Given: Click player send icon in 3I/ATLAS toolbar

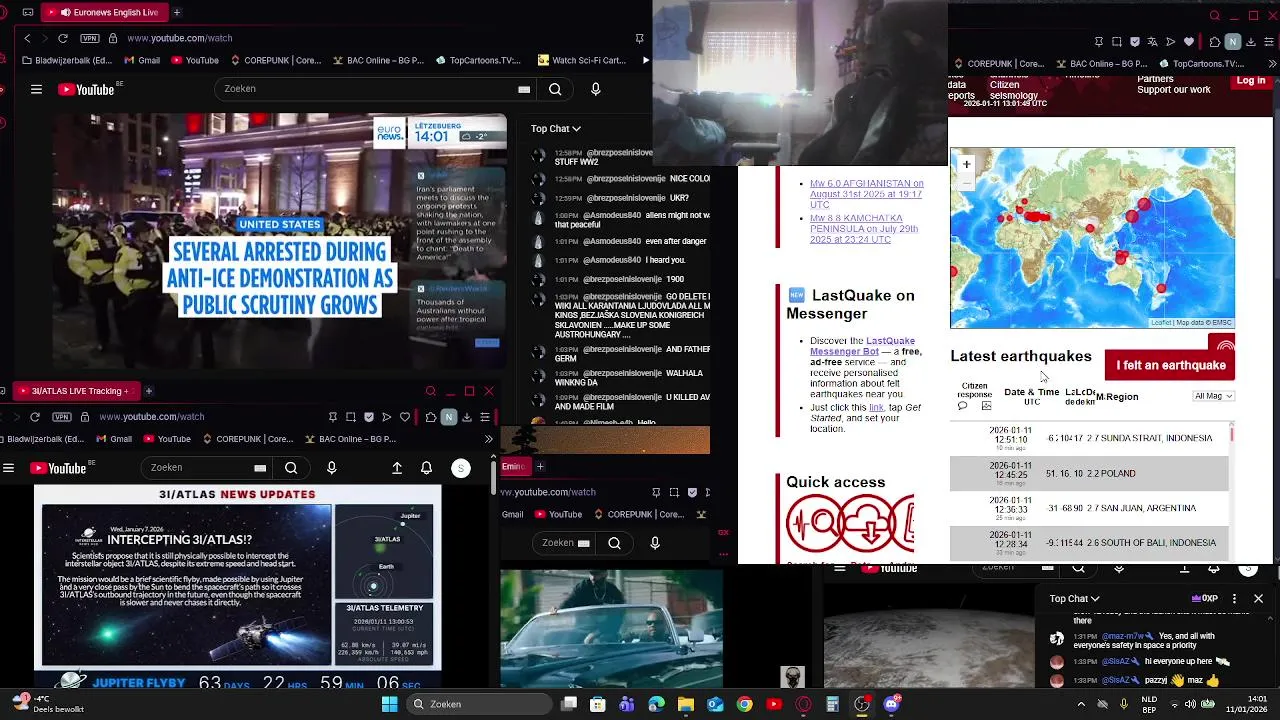Looking at the screenshot, I should pyautogui.click(x=386, y=417).
